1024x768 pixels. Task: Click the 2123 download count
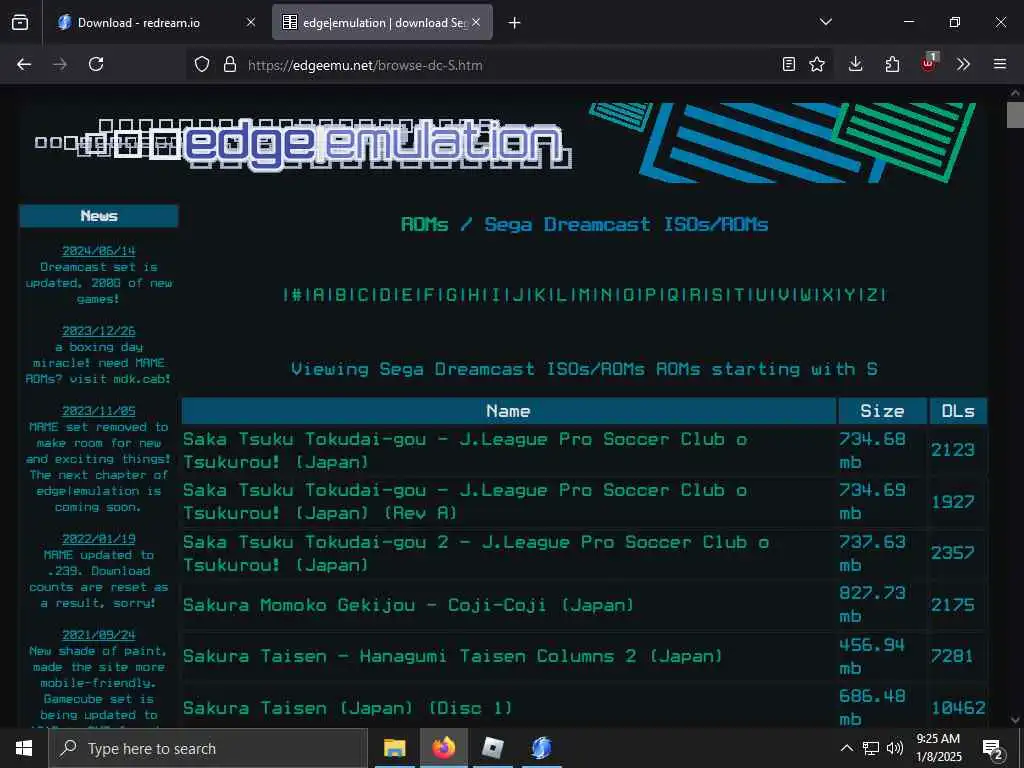tap(953, 450)
